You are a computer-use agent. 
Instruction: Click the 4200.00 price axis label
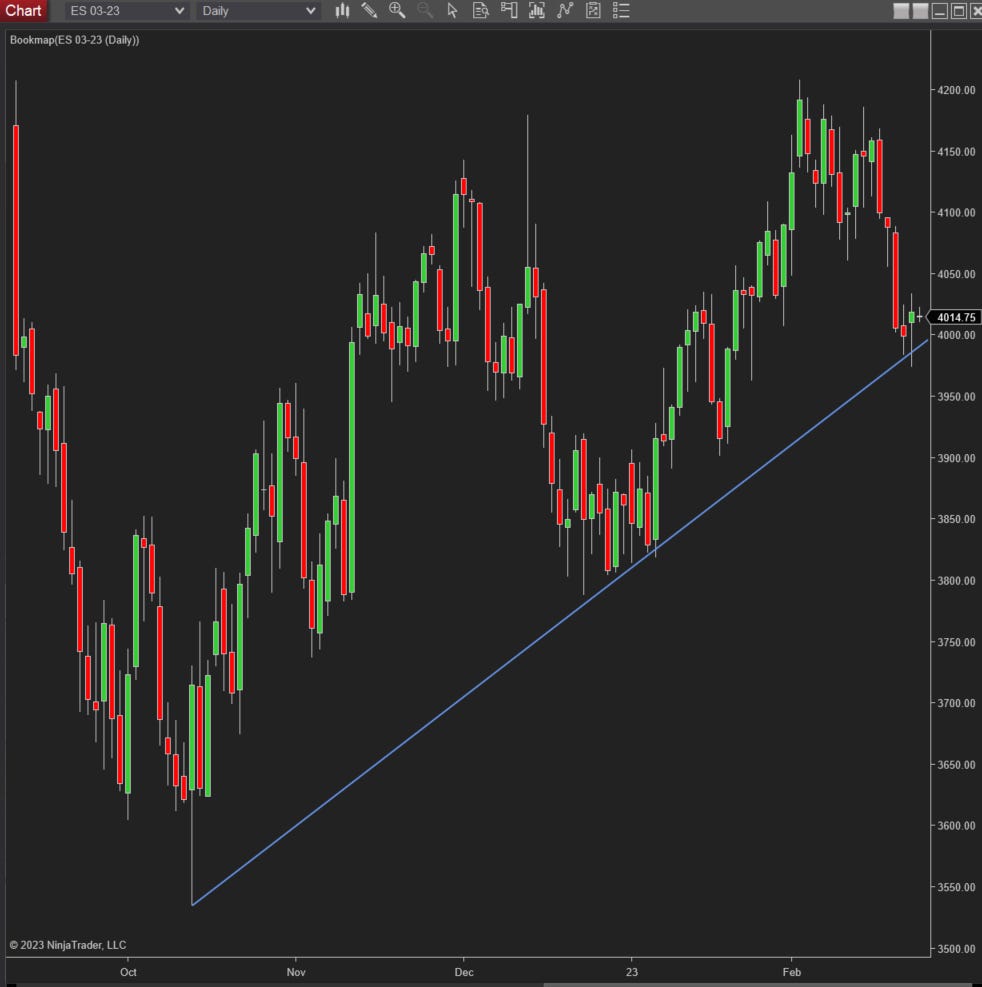pyautogui.click(x=956, y=90)
